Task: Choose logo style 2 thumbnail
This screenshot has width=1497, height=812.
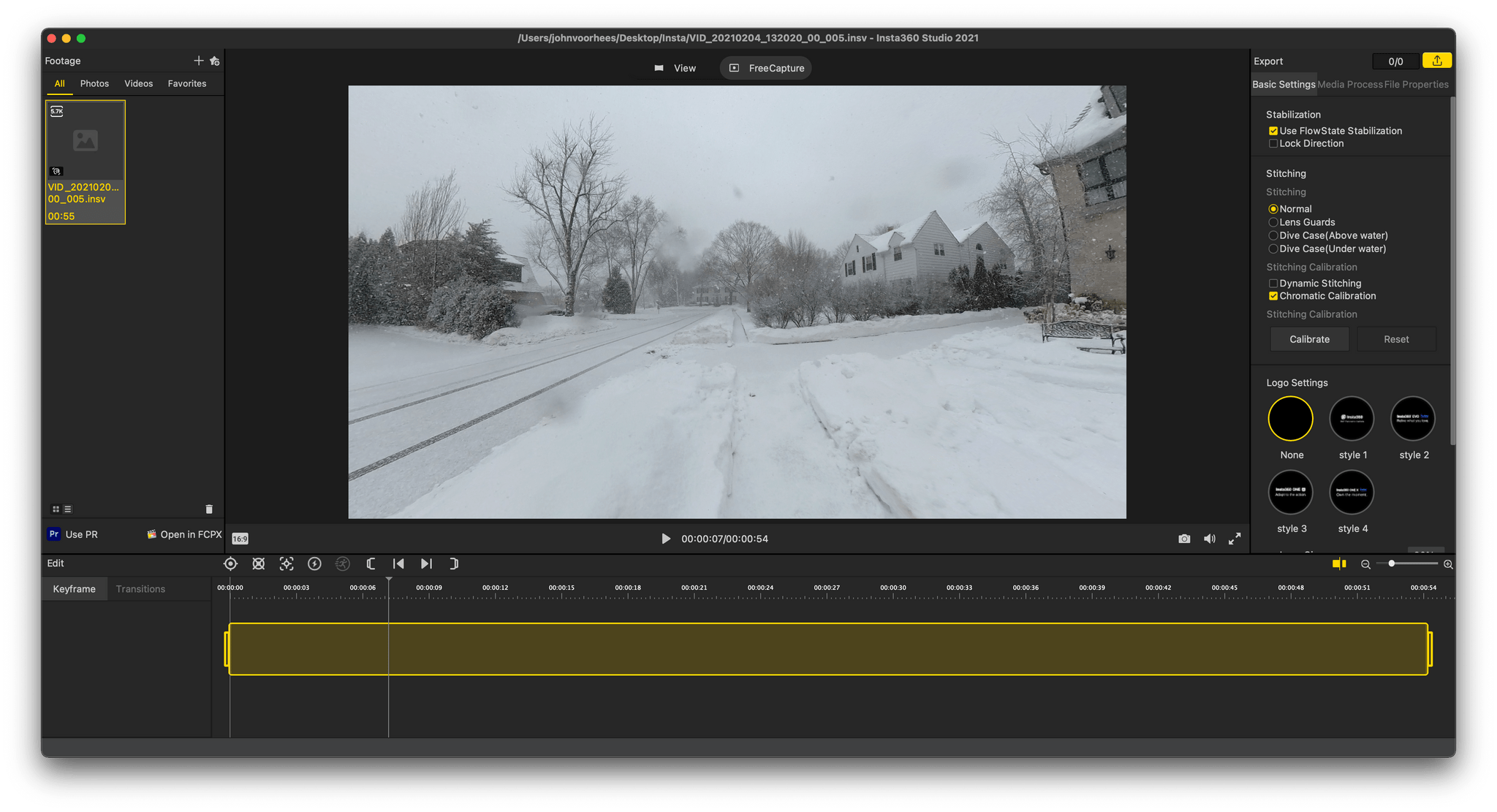Action: (x=1413, y=419)
